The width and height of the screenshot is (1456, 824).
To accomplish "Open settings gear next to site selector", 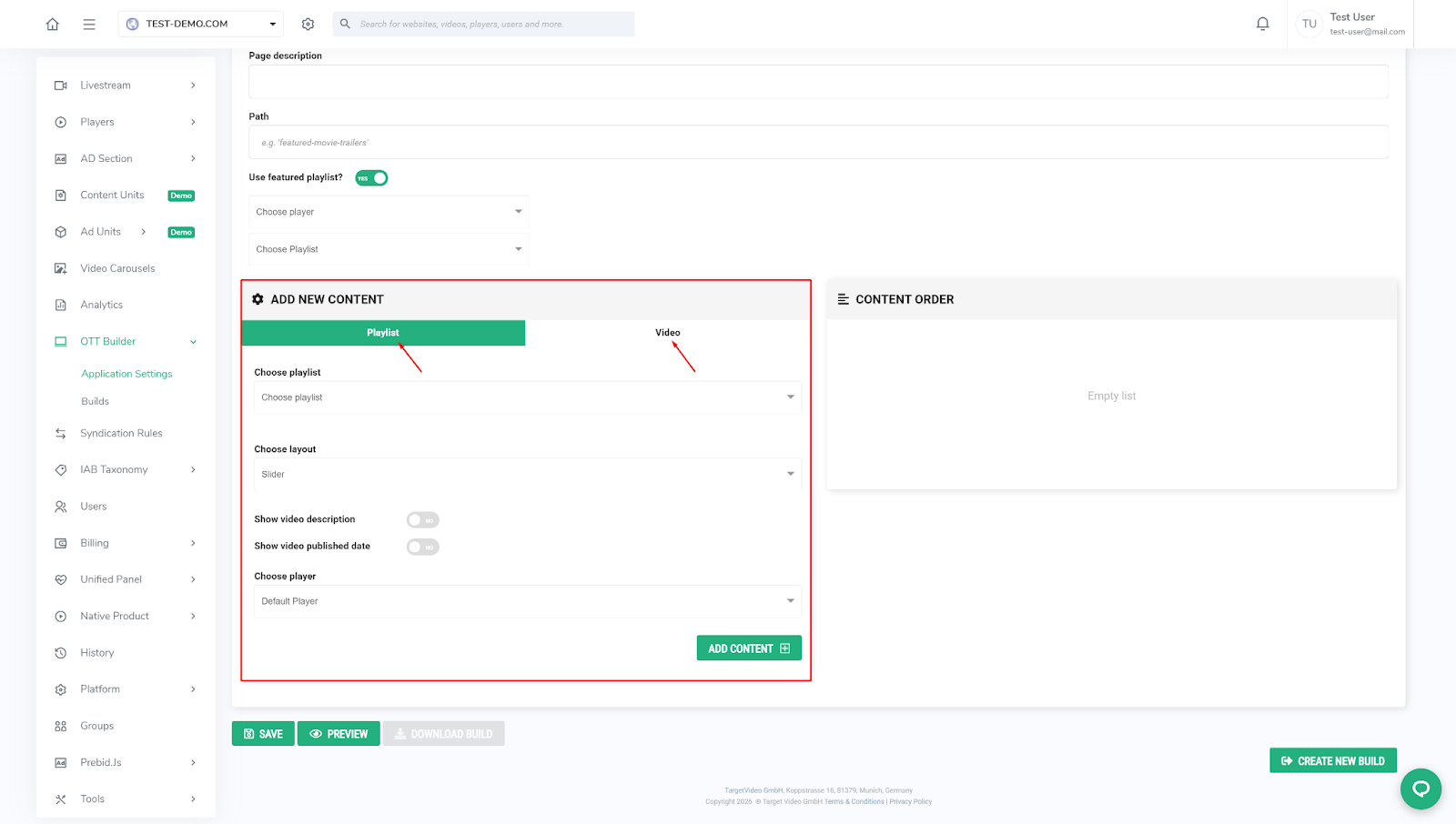I will [x=308, y=25].
